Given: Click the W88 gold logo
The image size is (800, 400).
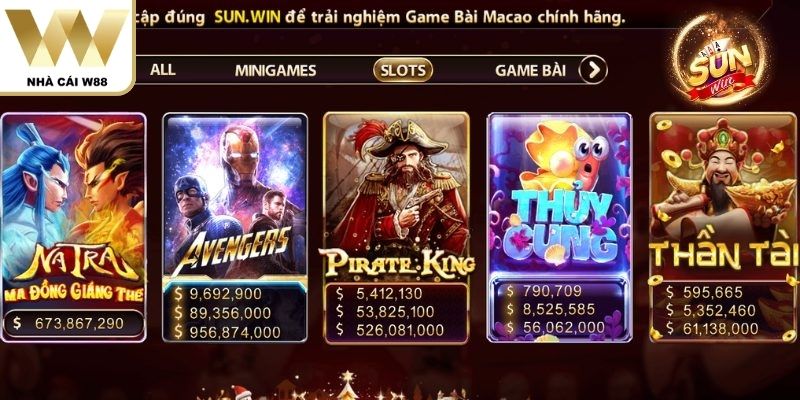Looking at the screenshot, I should click(66, 38).
